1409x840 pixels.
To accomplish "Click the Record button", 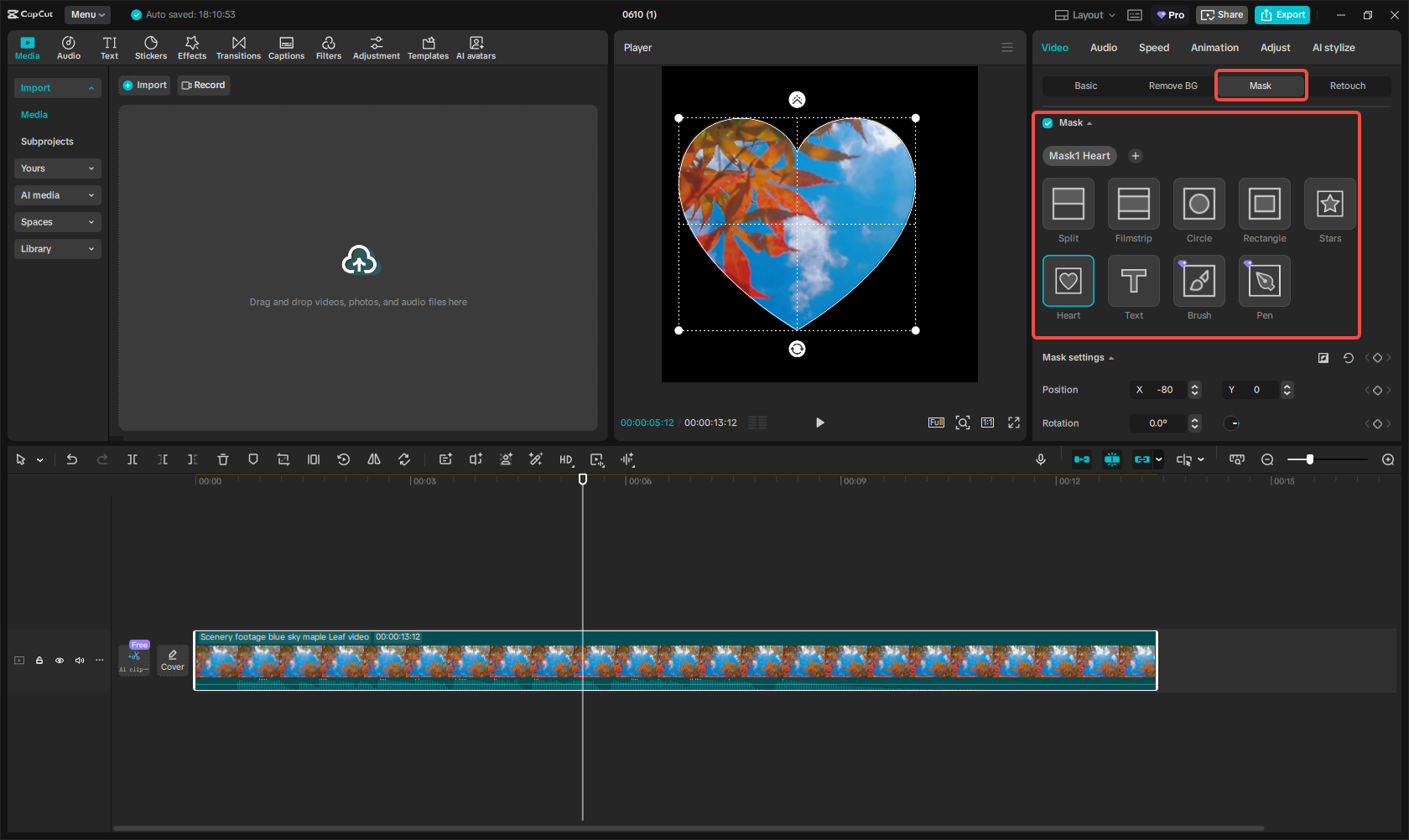I will [x=204, y=86].
